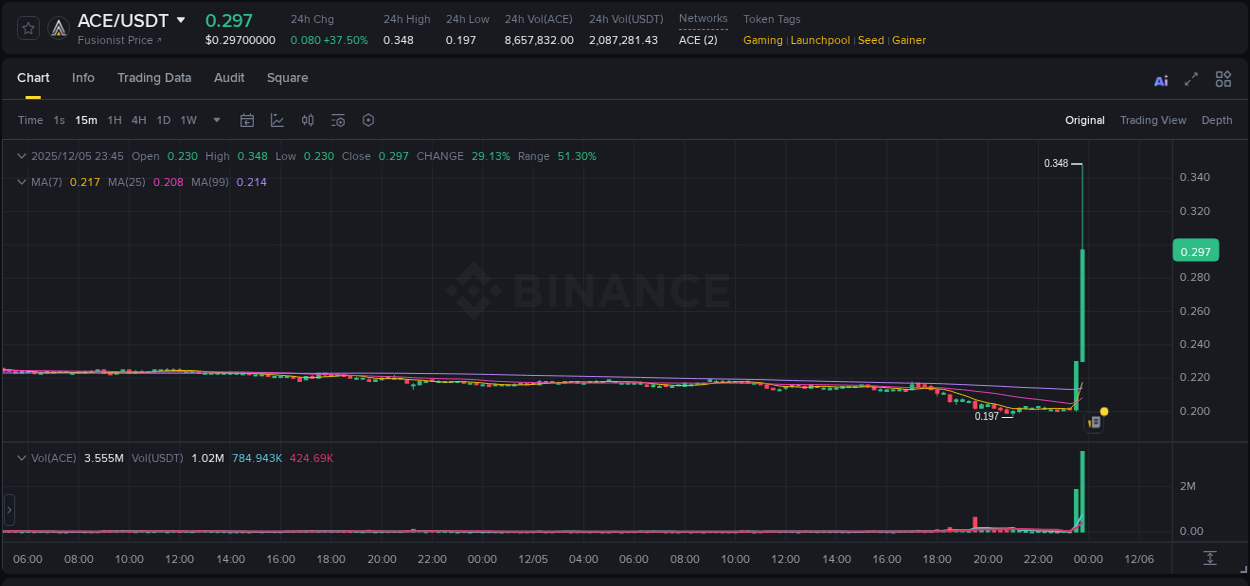Screen dimensions: 1250x586
Task: Open the chart settings hexagon icon
Action: tap(368, 120)
